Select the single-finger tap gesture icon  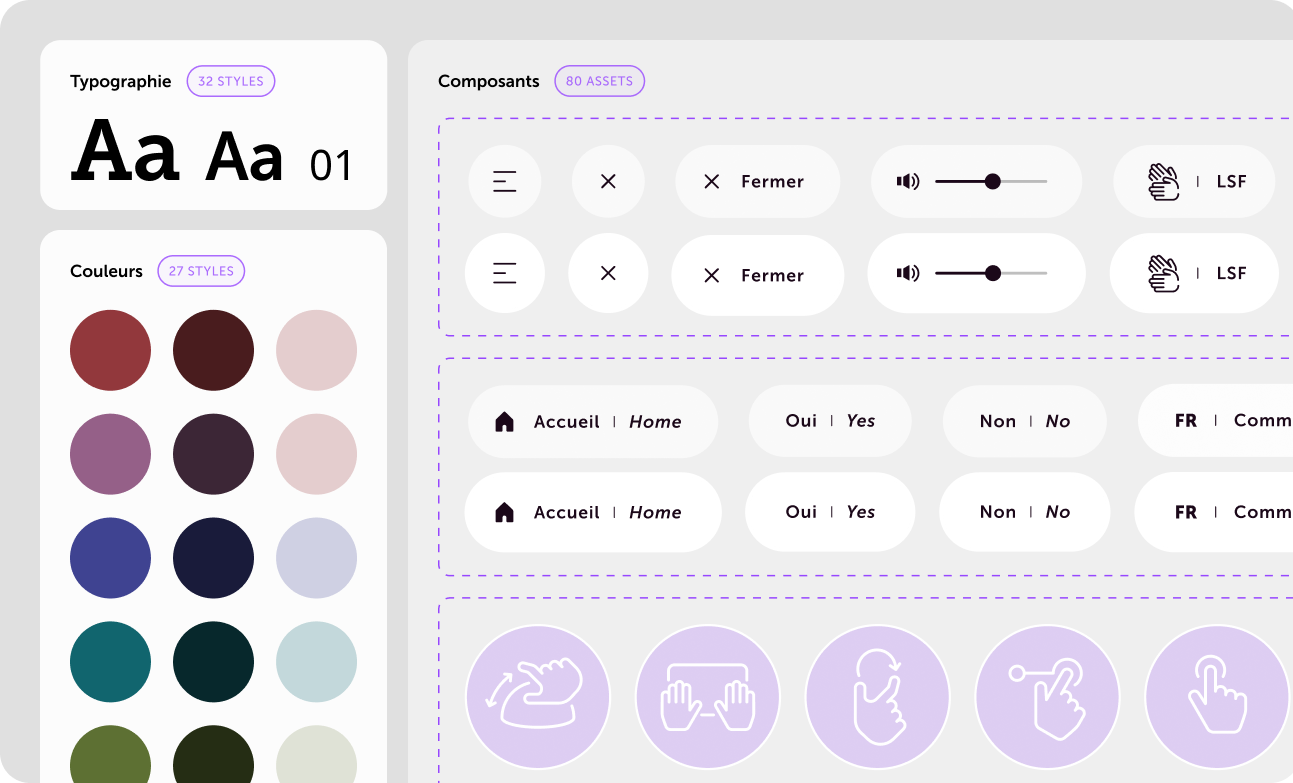[1216, 696]
